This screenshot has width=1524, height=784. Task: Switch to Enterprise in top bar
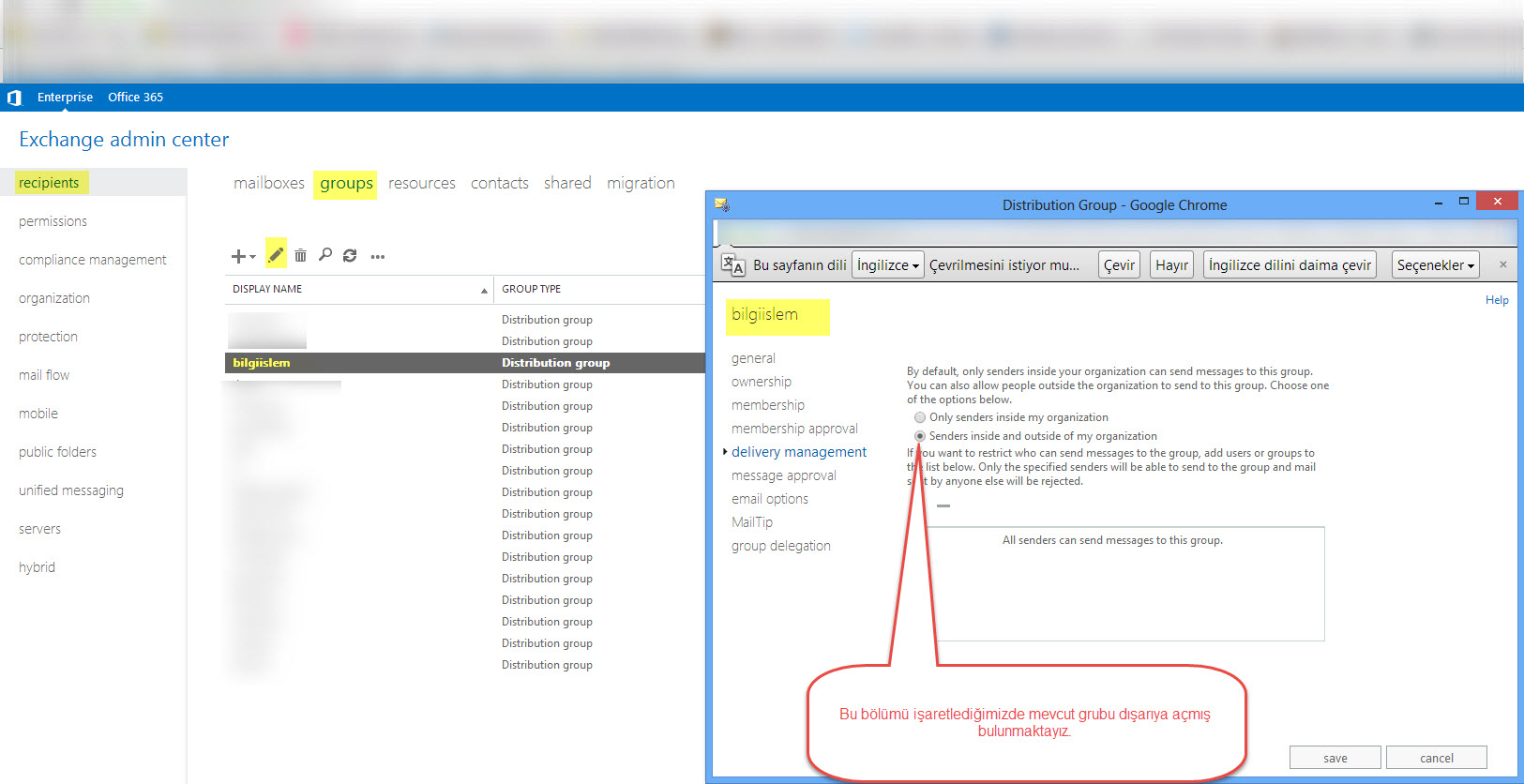coord(65,98)
